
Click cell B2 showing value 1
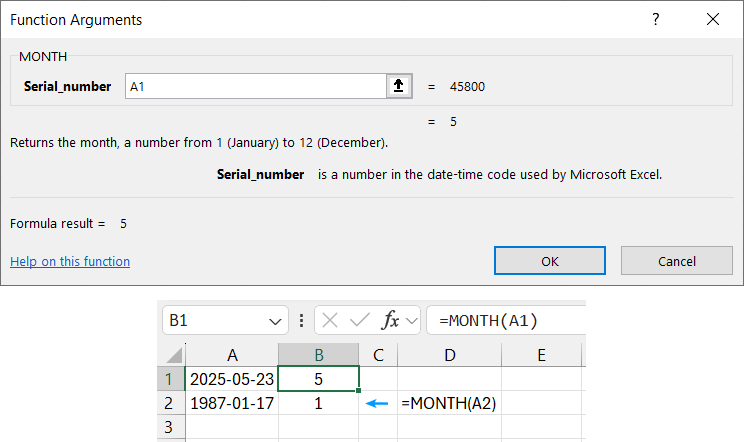point(318,403)
